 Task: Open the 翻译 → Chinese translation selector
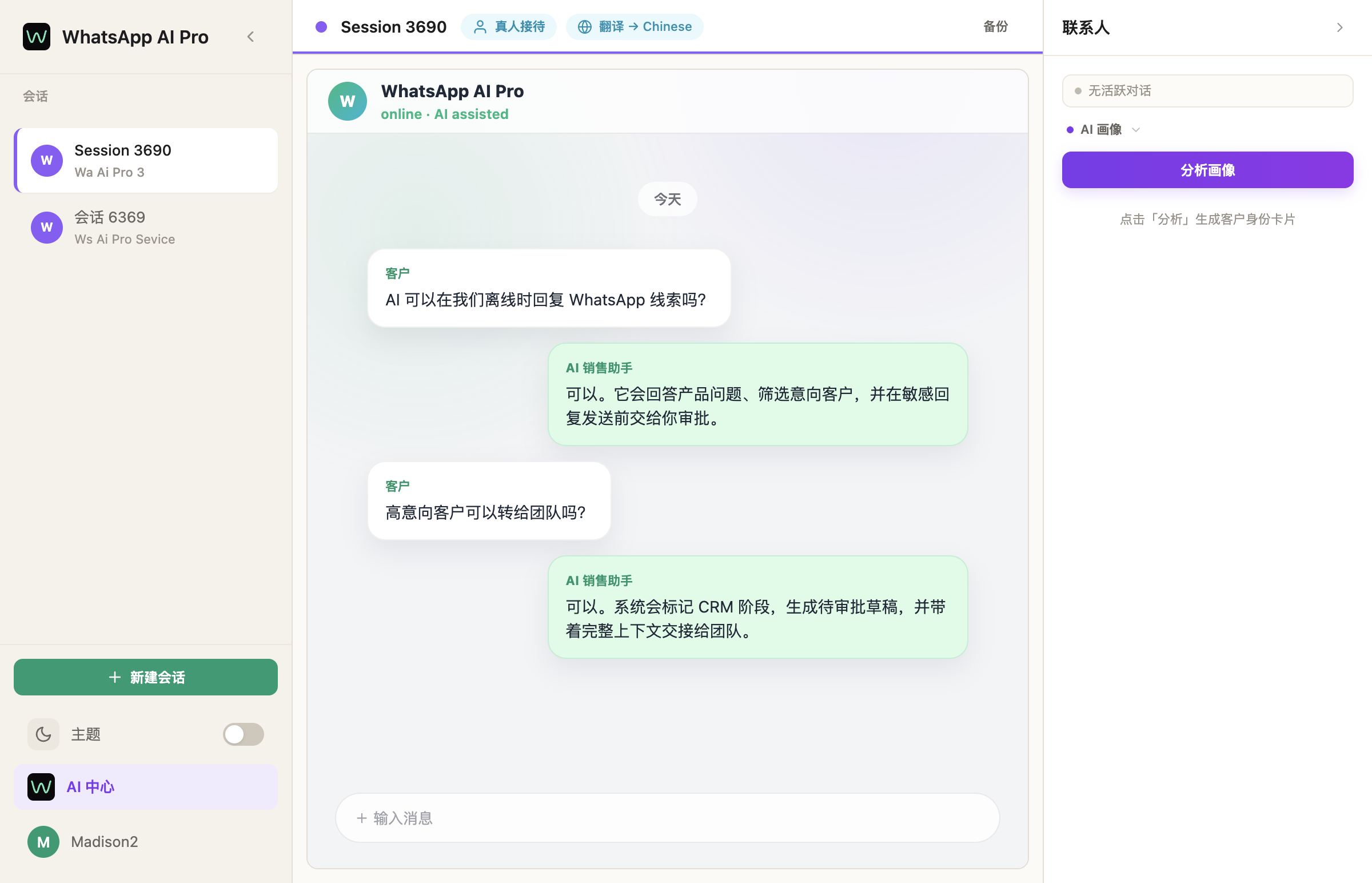635,27
